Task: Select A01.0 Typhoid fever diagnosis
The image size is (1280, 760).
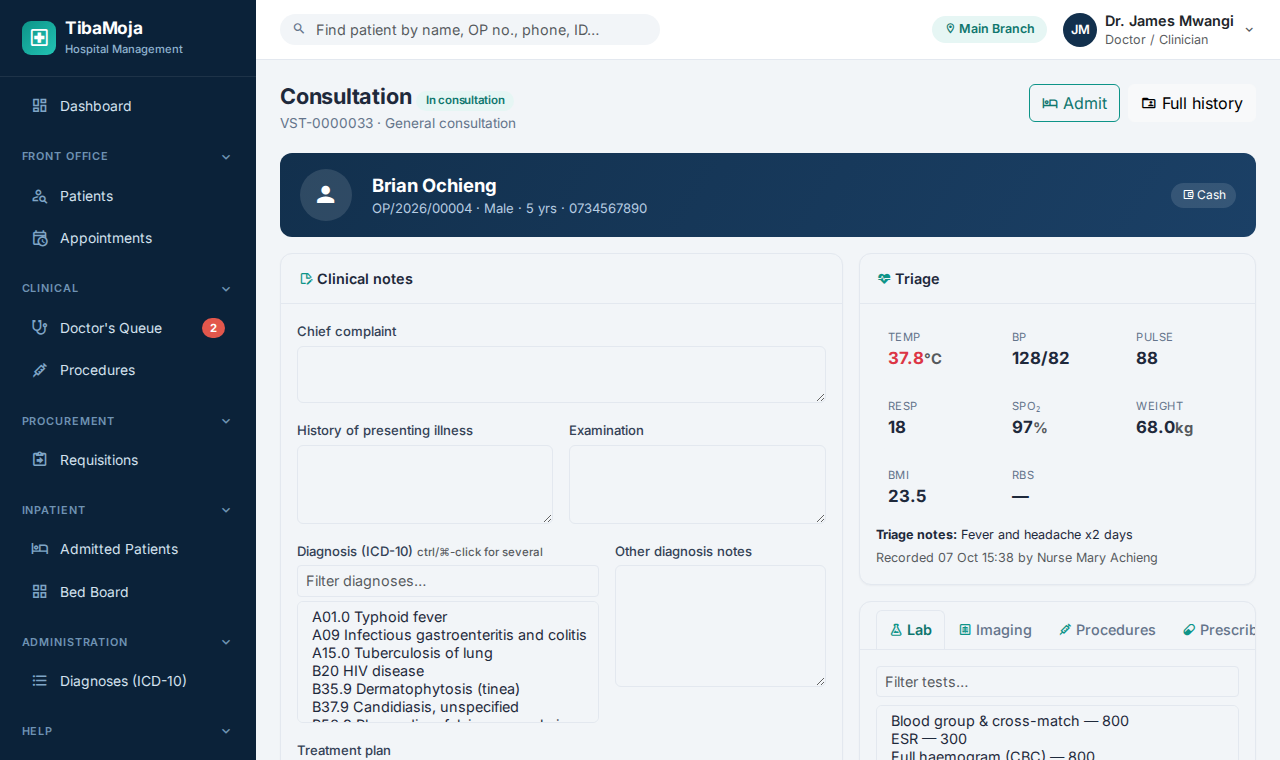Action: [448, 617]
